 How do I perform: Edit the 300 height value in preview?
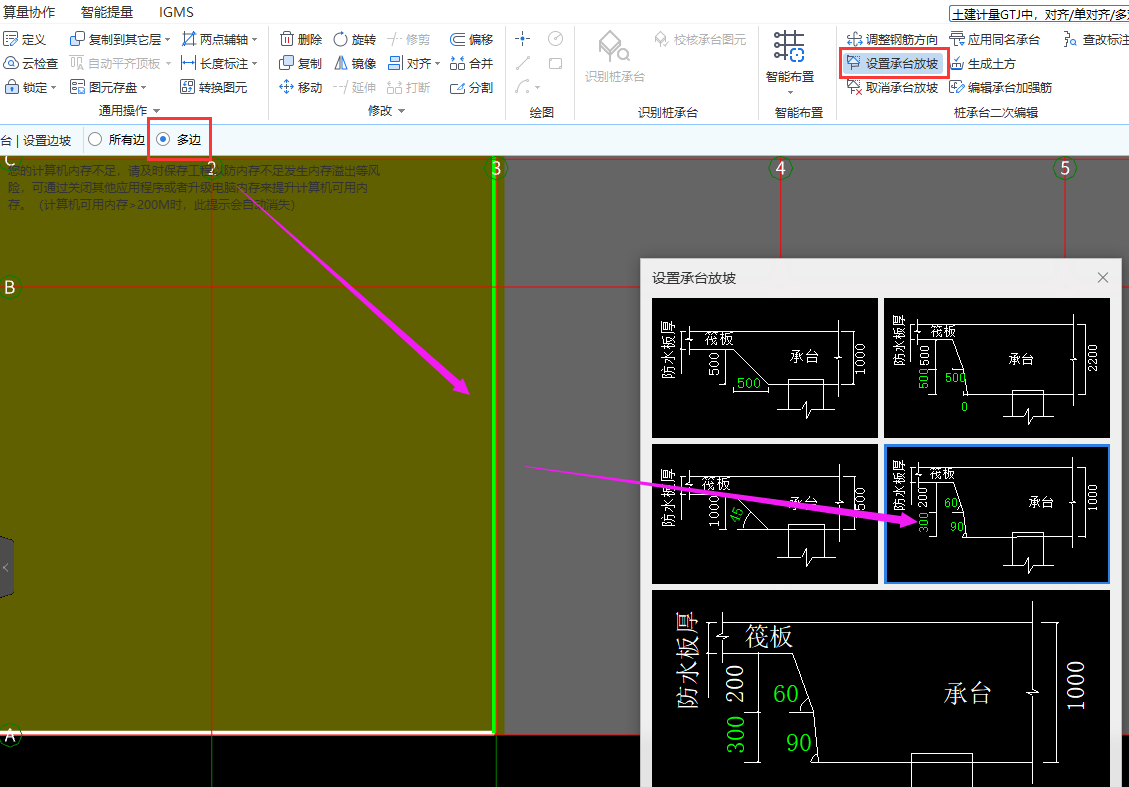point(736,734)
